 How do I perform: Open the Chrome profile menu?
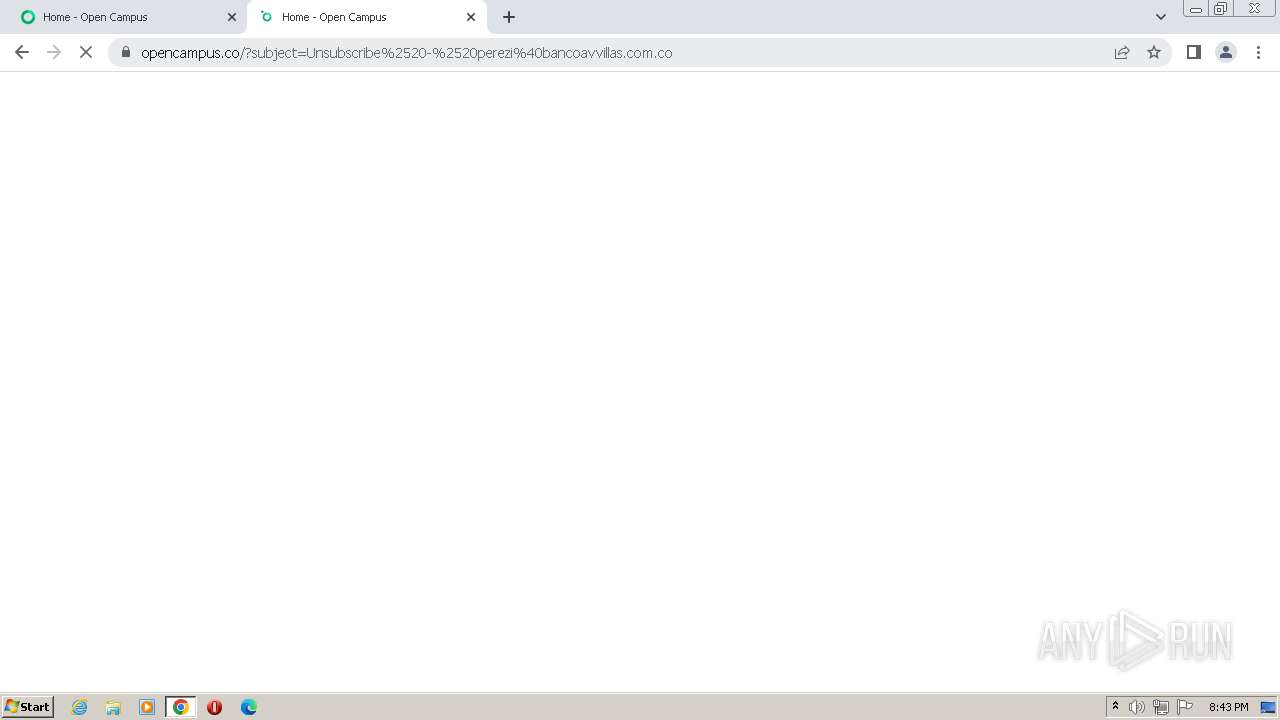[1225, 52]
